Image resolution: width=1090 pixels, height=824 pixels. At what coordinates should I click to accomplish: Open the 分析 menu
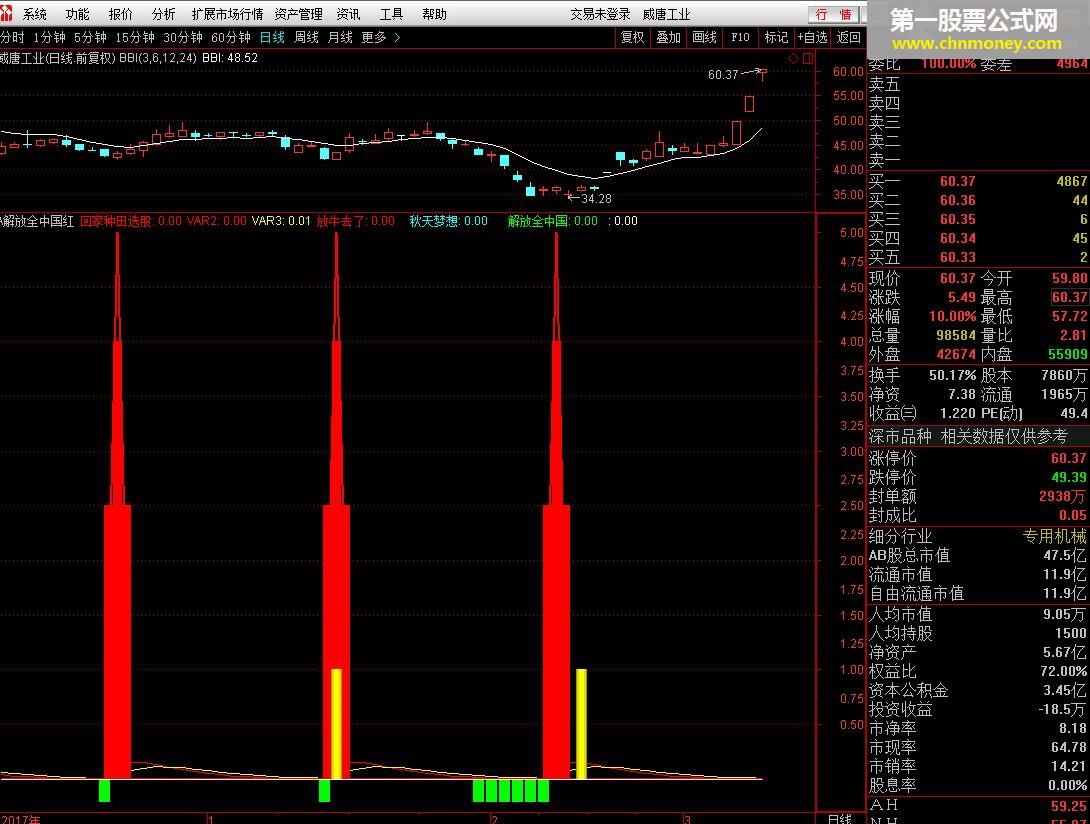tap(163, 14)
